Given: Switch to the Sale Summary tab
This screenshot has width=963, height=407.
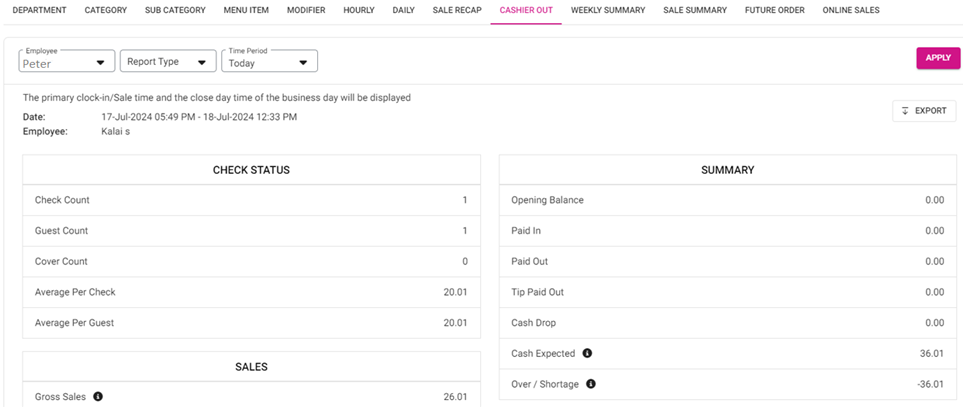Looking at the screenshot, I should (695, 10).
